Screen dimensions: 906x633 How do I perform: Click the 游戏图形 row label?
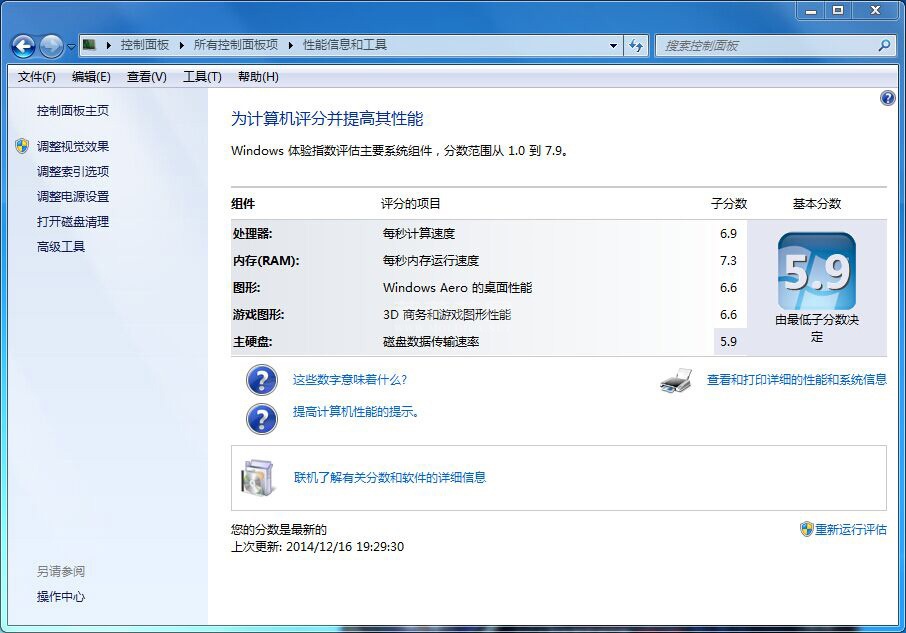(x=258, y=315)
